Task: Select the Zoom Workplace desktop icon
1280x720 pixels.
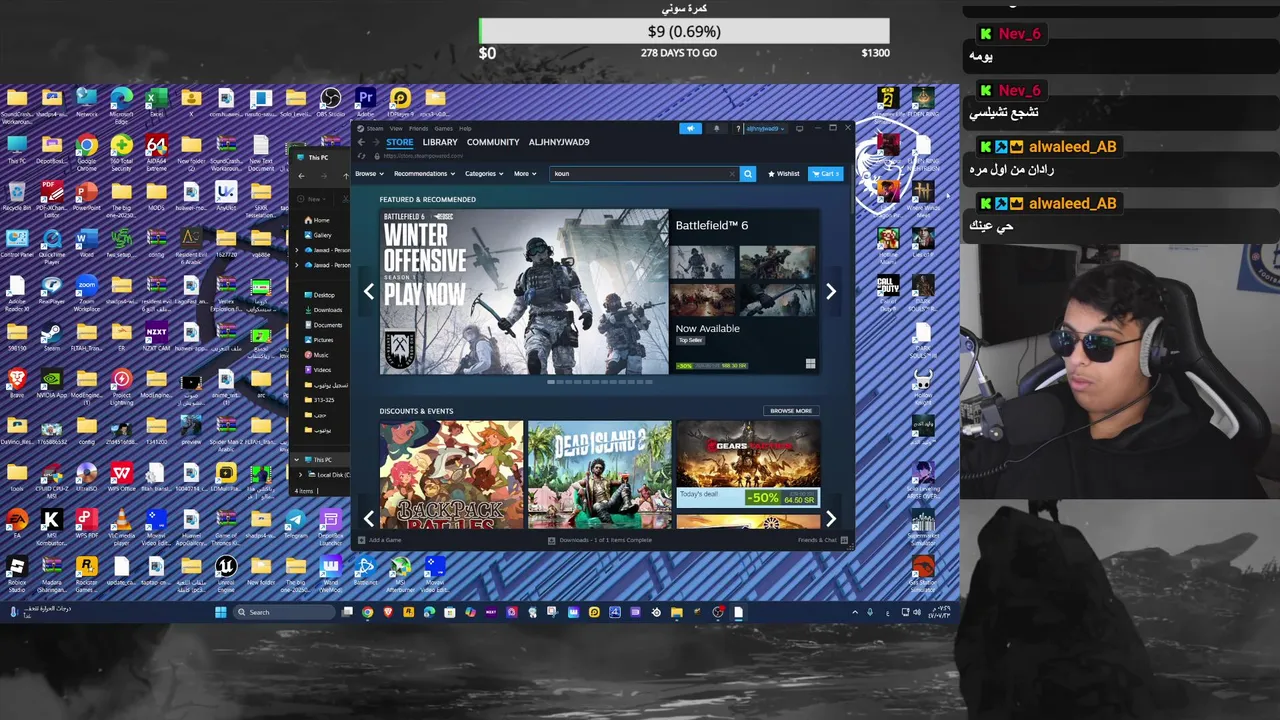Action: pyautogui.click(x=87, y=292)
